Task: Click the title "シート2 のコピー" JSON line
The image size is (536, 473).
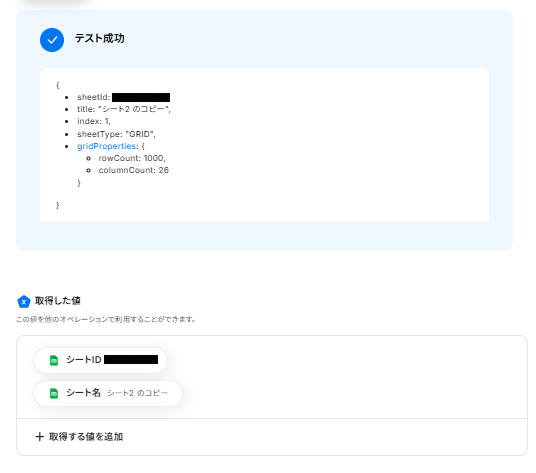Action: (x=124, y=109)
